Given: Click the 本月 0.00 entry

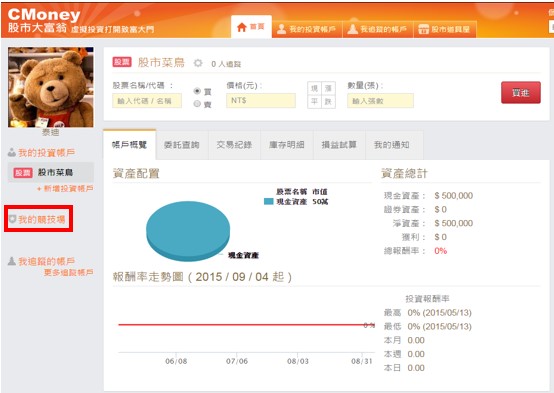Looking at the screenshot, I should tap(404, 340).
